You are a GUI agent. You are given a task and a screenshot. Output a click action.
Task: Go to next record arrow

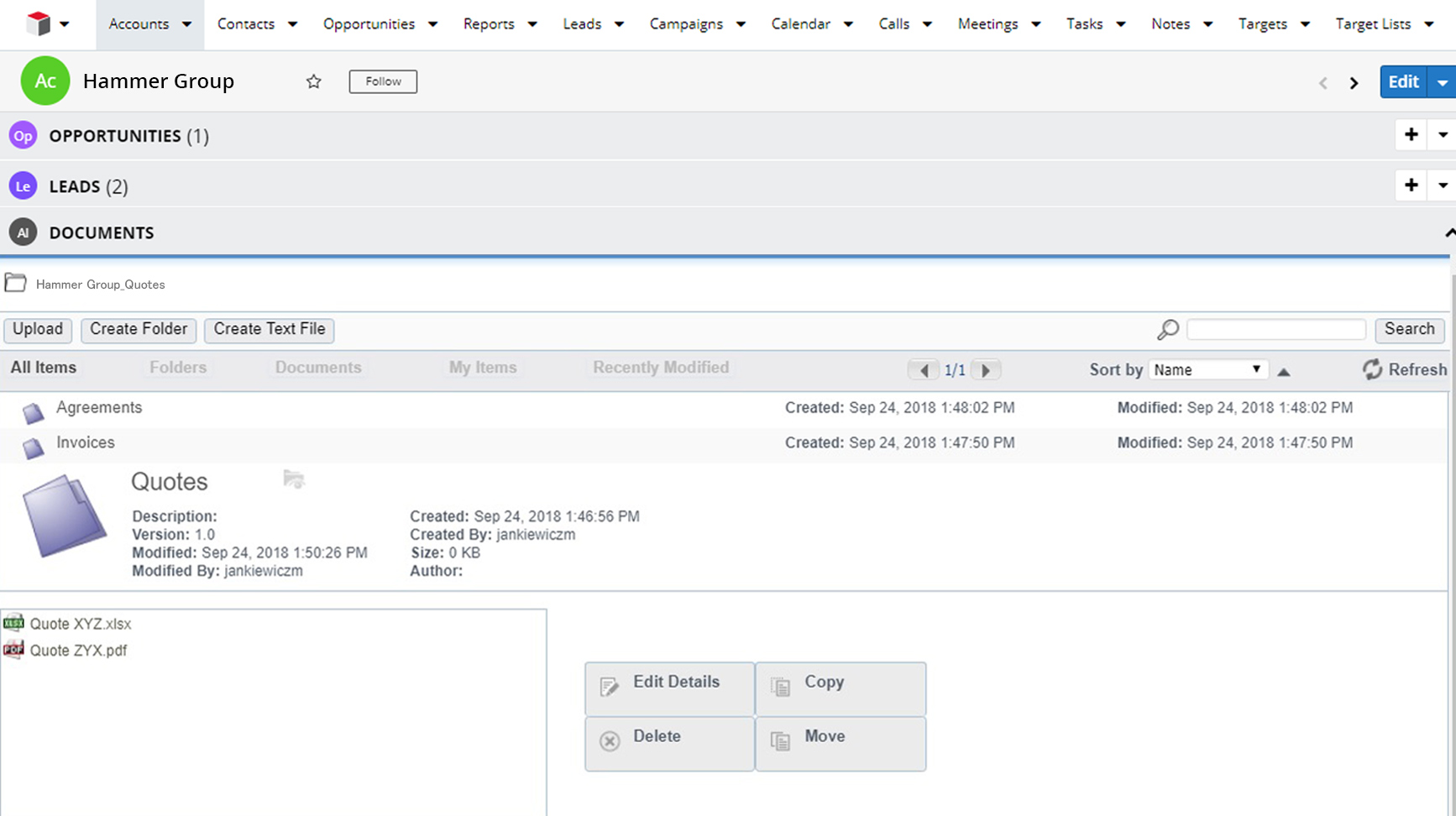(x=1354, y=82)
